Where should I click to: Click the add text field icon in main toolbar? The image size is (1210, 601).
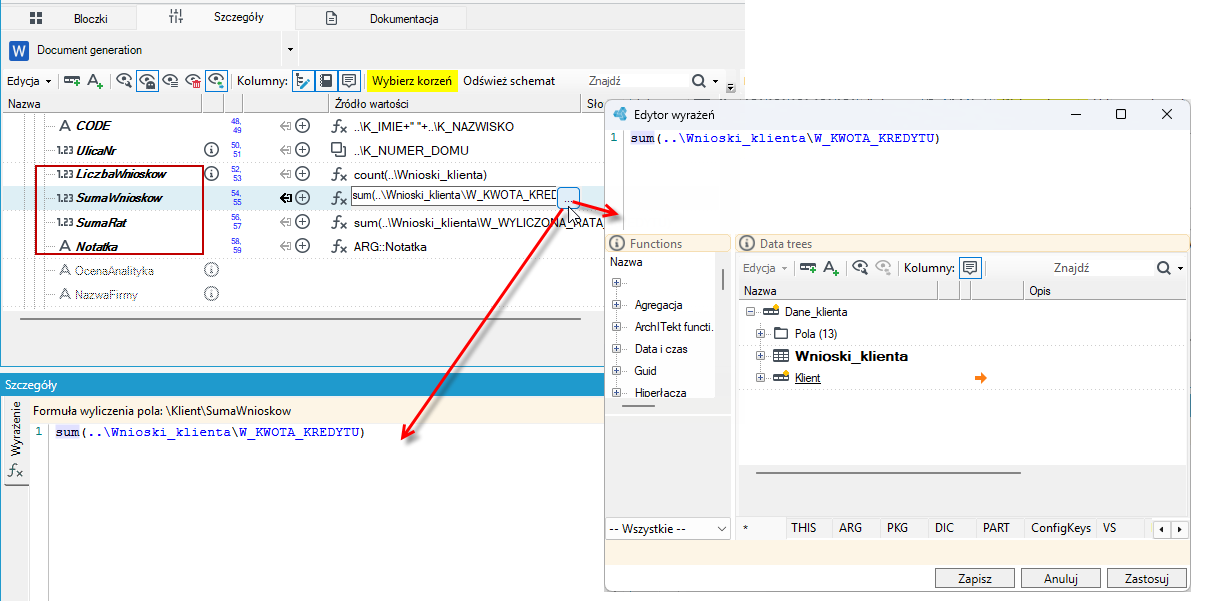tap(95, 81)
